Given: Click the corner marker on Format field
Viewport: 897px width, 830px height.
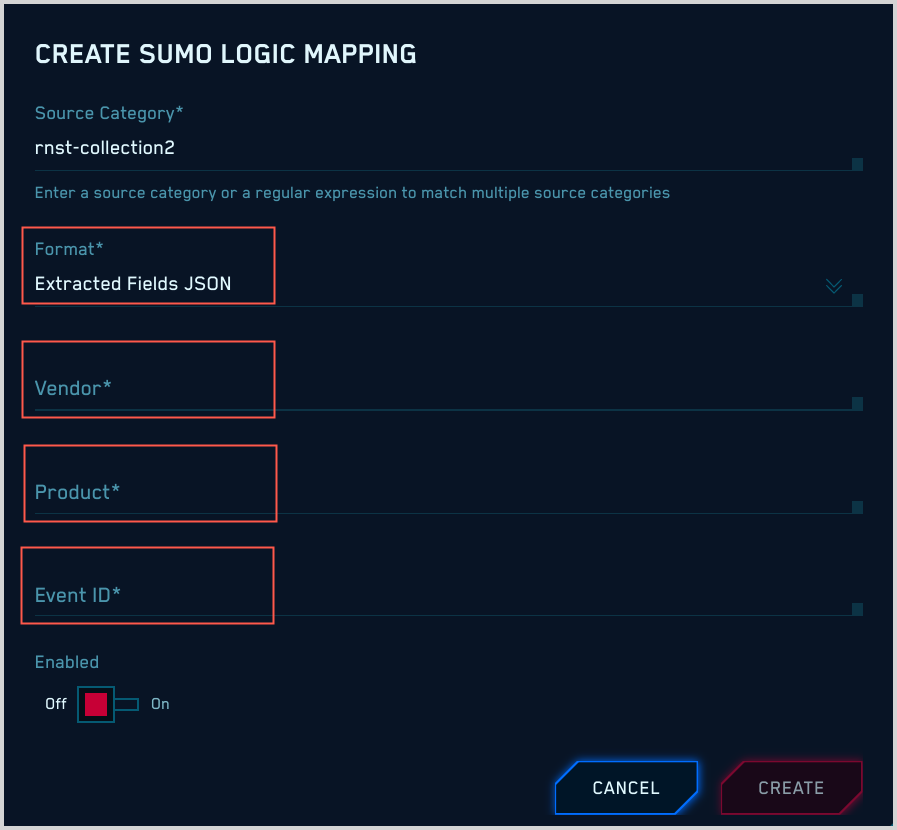Looking at the screenshot, I should [x=857, y=300].
